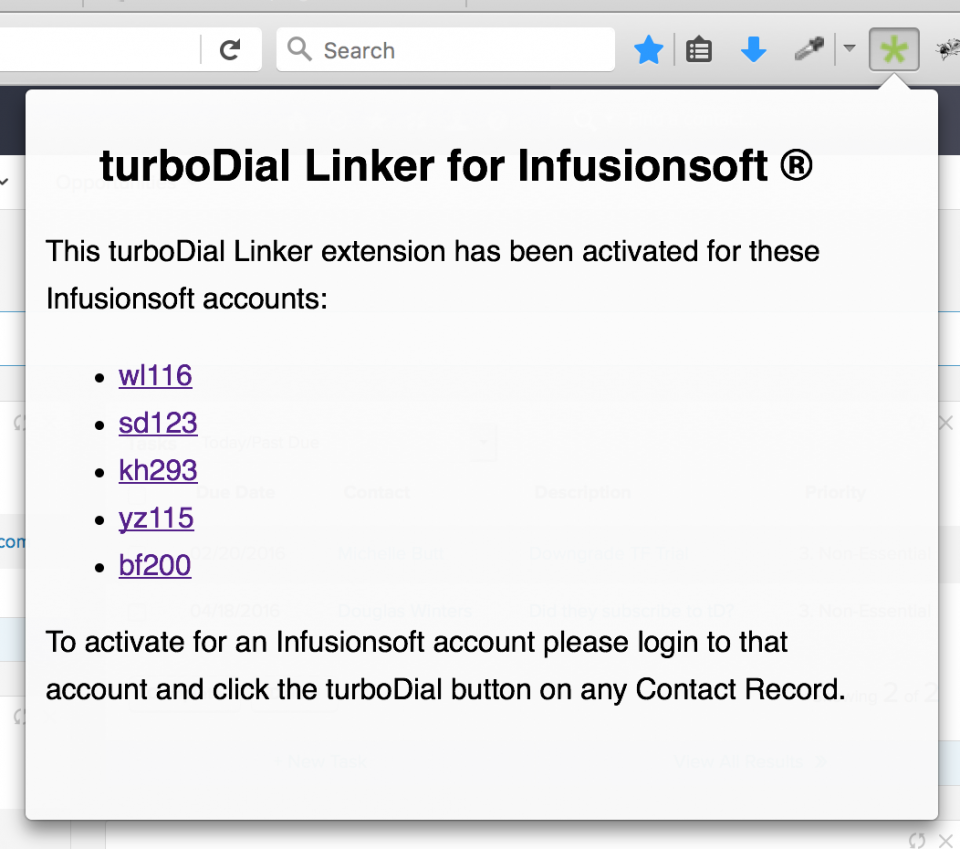Follow the sd123 account link
960x849 pixels.
click(158, 423)
